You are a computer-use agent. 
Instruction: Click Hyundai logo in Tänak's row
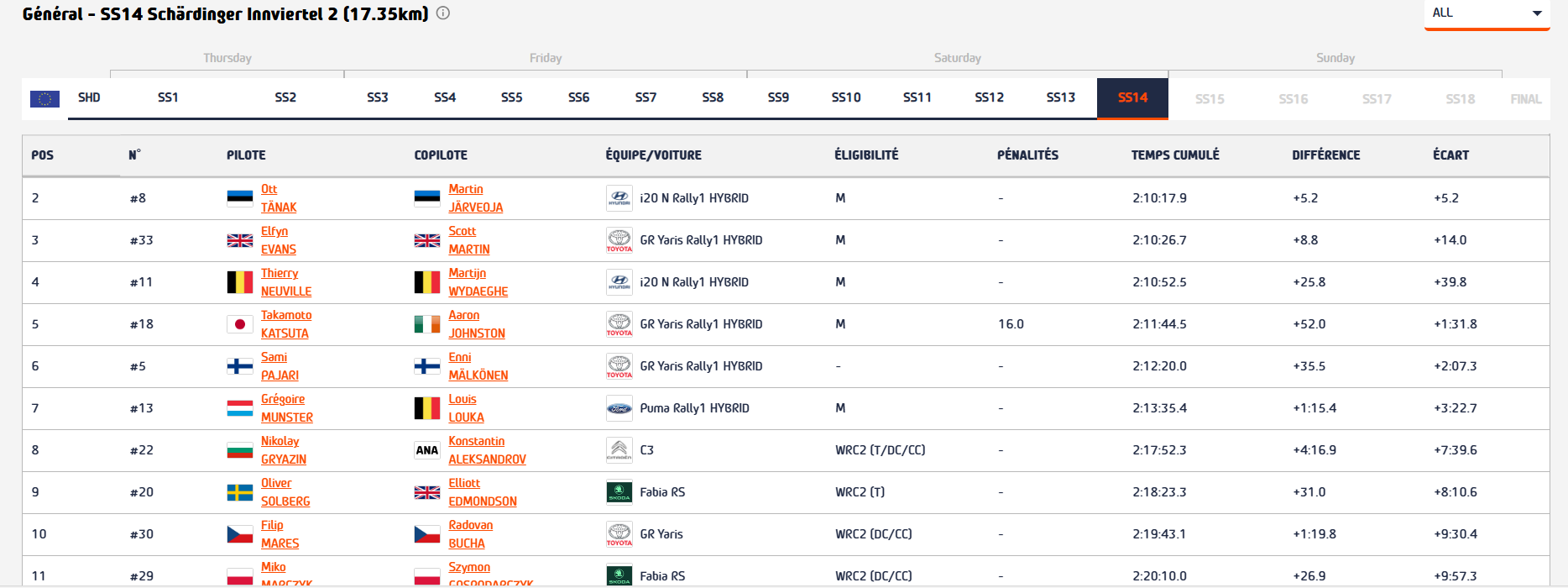pyautogui.click(x=619, y=198)
